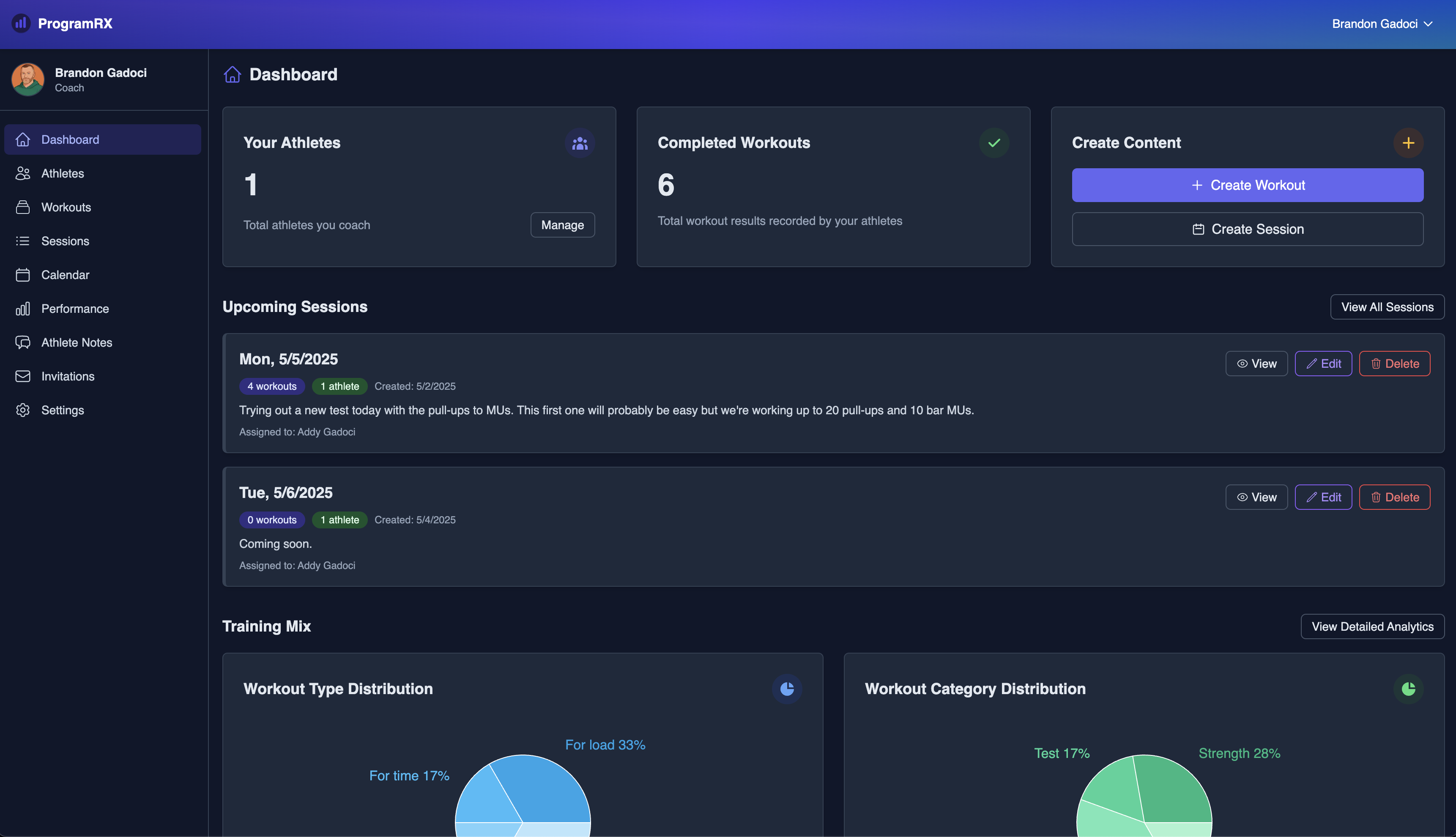Click the 'Strength 28%' chart label
Screen dimensions: 1456x837
(x=1239, y=754)
